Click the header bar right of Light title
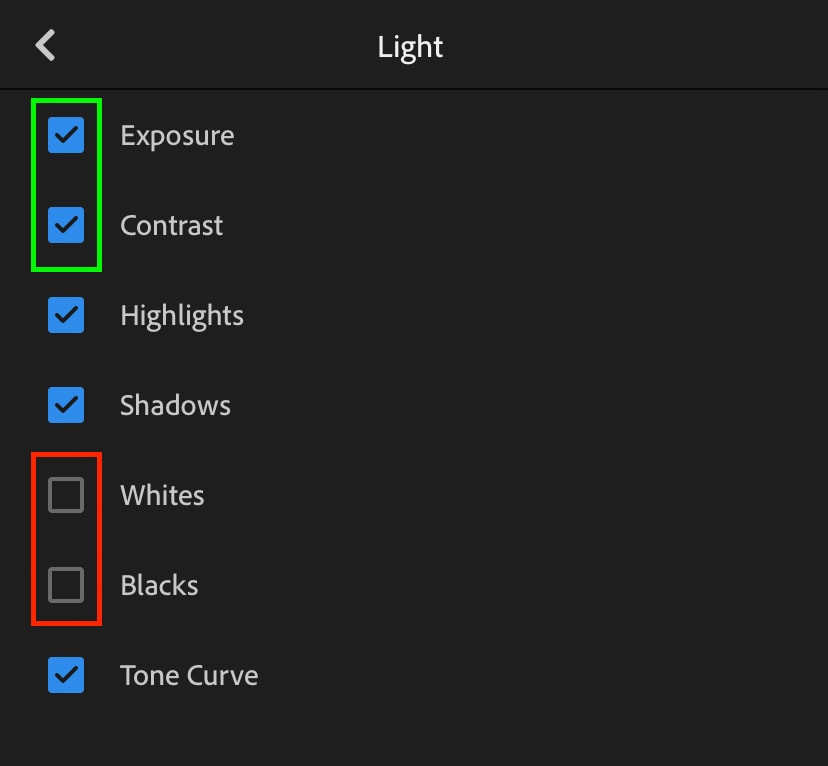Screen dimensions: 828x766 [x=640, y=46]
